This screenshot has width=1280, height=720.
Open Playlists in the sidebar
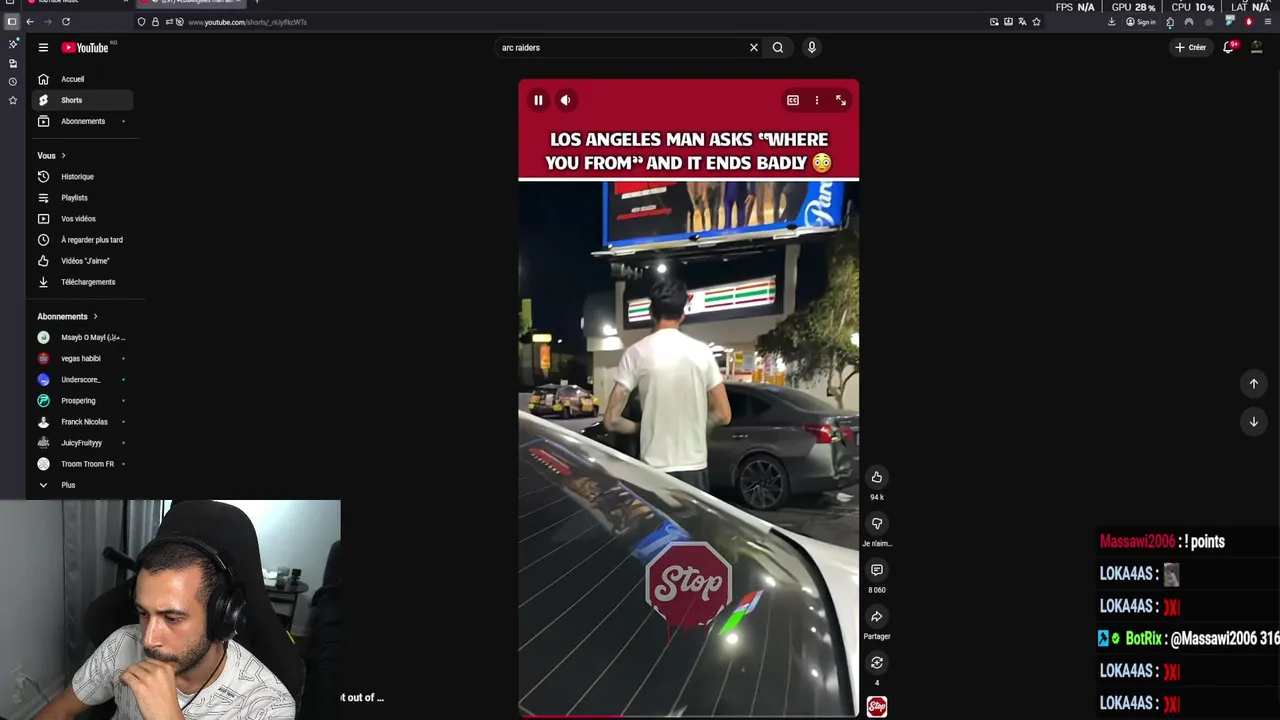(x=81, y=198)
